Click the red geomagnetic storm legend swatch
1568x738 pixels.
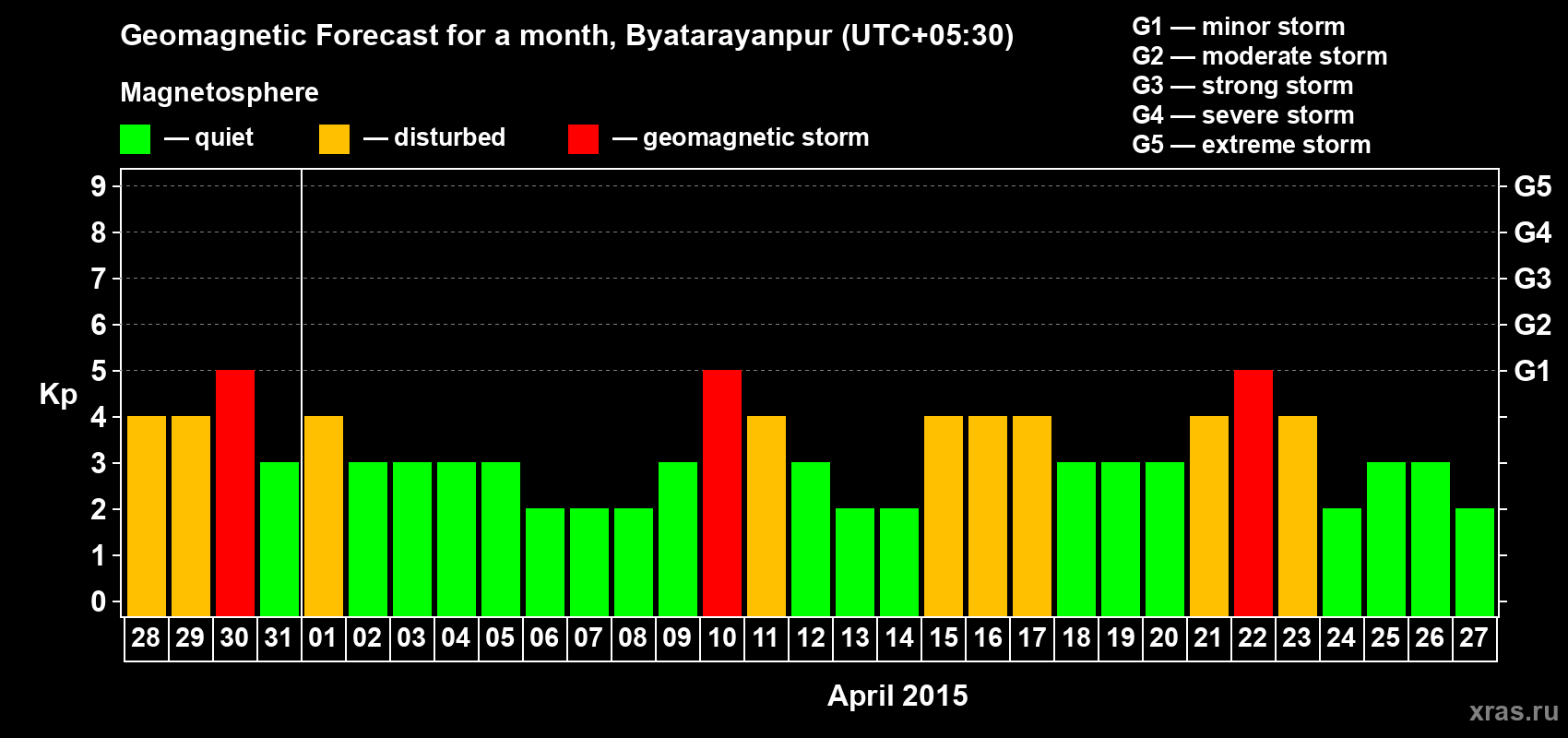point(583,139)
